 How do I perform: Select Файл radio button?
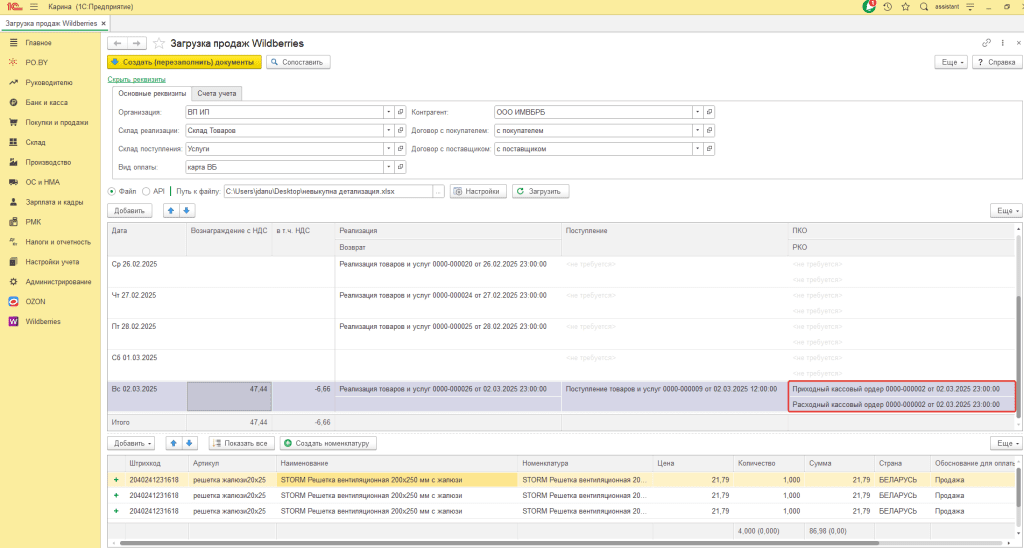pyautogui.click(x=112, y=191)
